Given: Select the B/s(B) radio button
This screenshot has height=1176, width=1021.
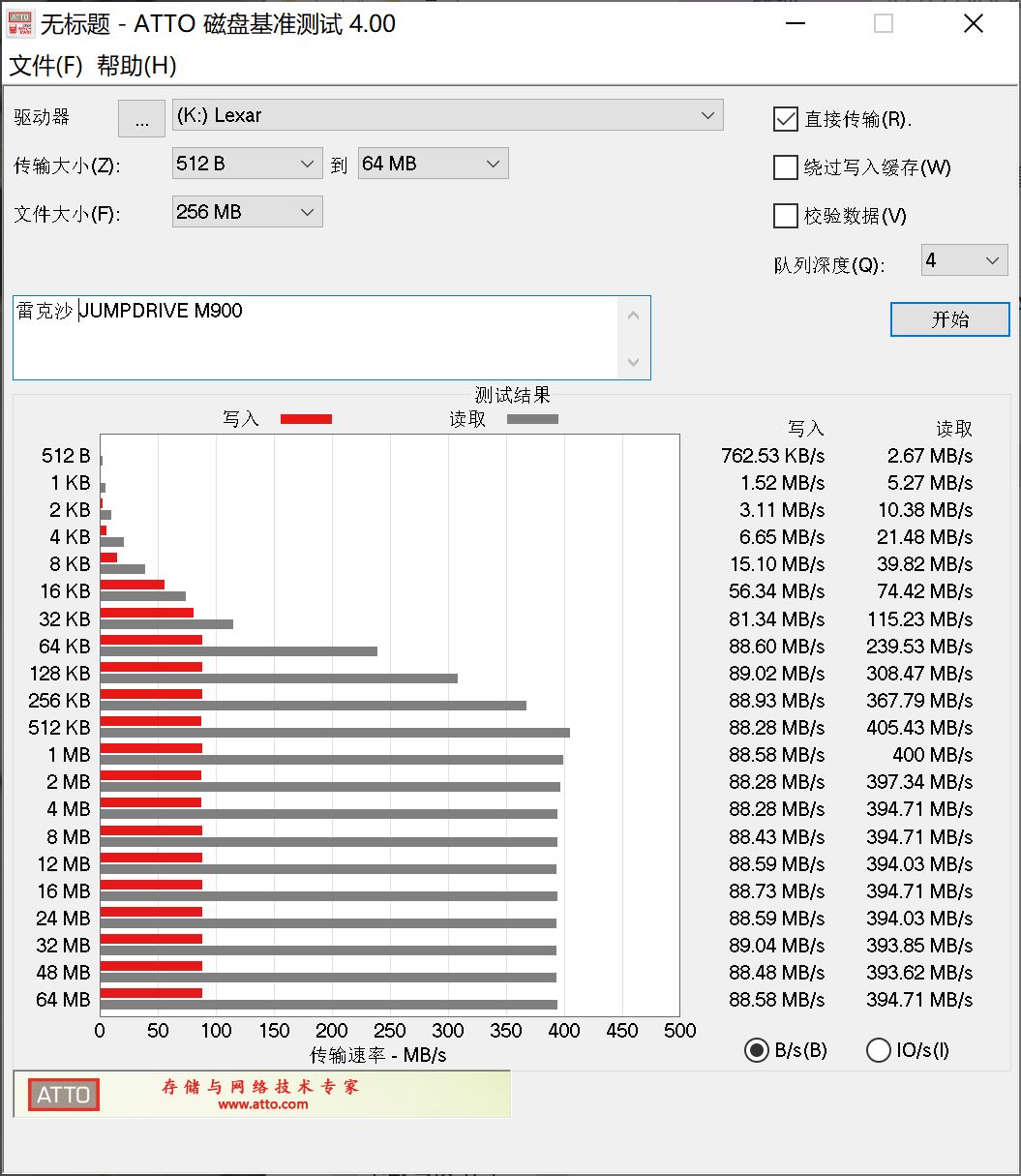Looking at the screenshot, I should click(757, 1050).
